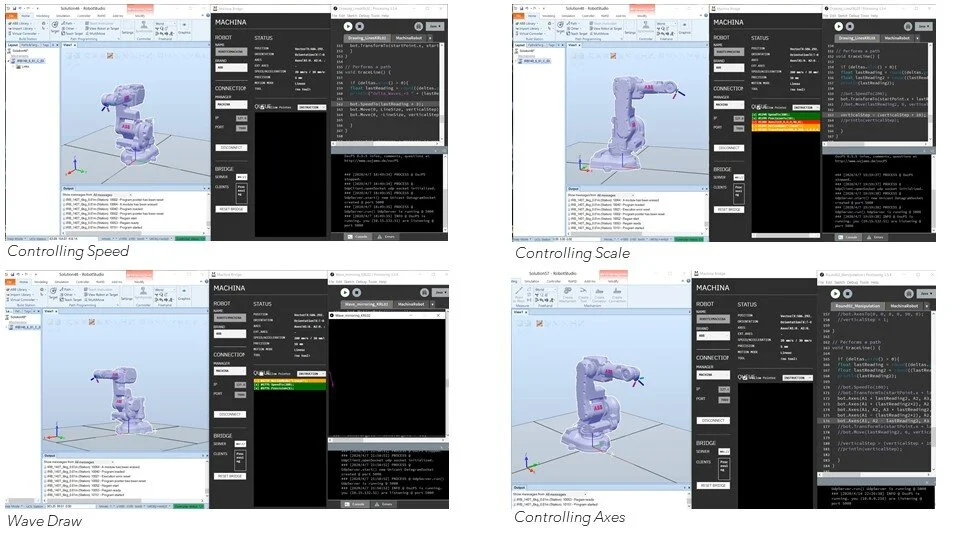The width and height of the screenshot is (960, 540).
Task: Open the Java mode dropdown in Wave Draw
Action: pyautogui.click(x=438, y=293)
